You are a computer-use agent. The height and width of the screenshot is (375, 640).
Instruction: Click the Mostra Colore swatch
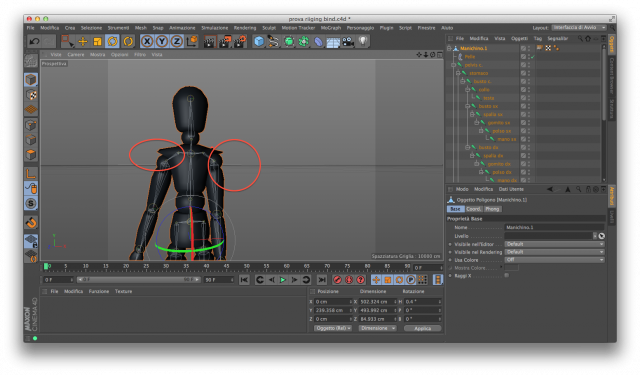click(511, 268)
